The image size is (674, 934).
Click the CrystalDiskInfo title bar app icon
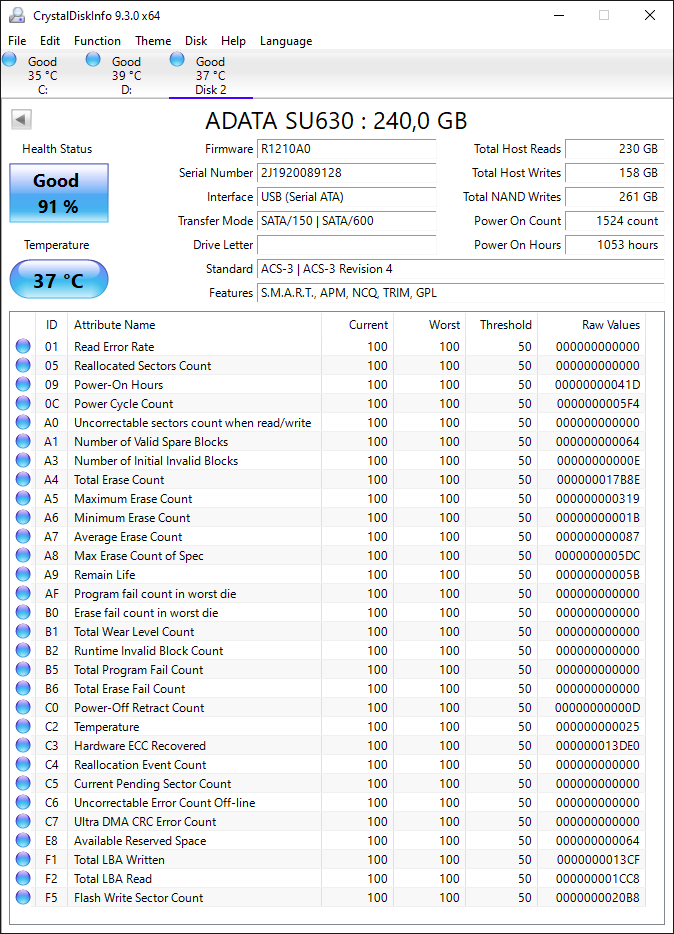[x=17, y=15]
